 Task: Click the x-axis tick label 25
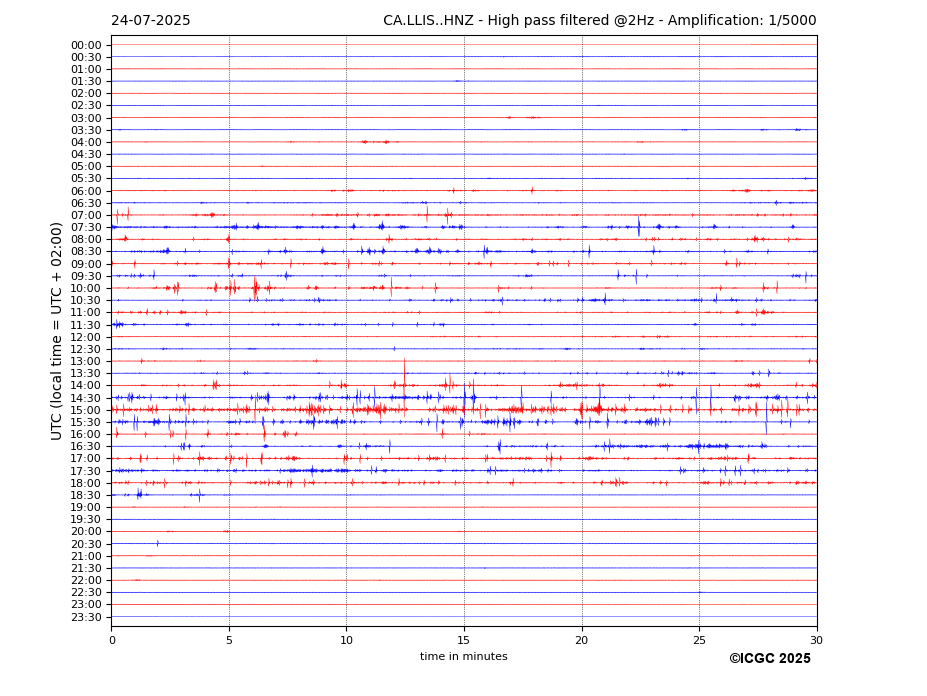point(699,640)
